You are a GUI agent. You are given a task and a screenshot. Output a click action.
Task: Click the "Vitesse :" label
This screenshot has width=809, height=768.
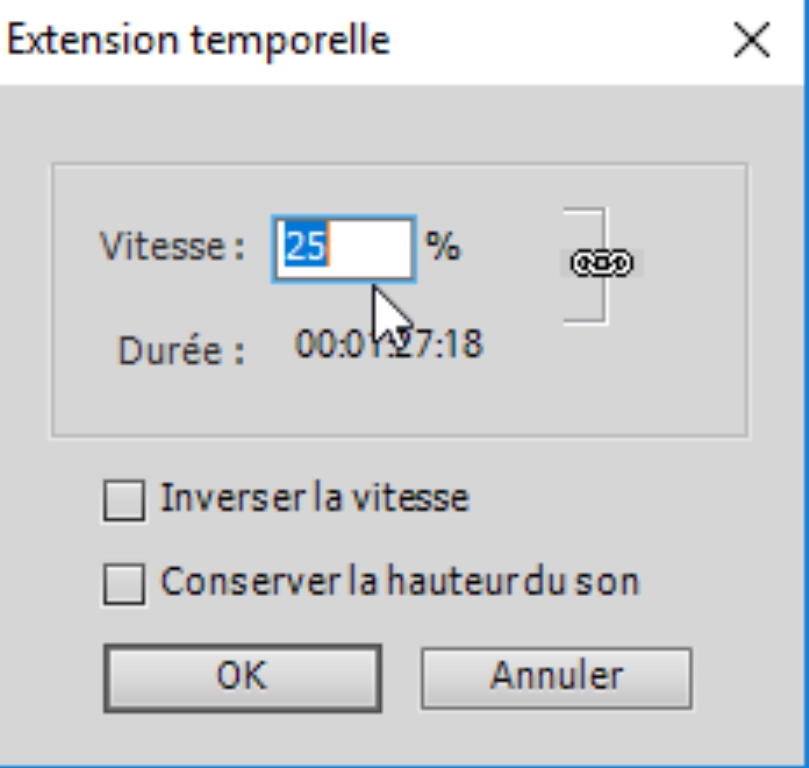(172, 247)
